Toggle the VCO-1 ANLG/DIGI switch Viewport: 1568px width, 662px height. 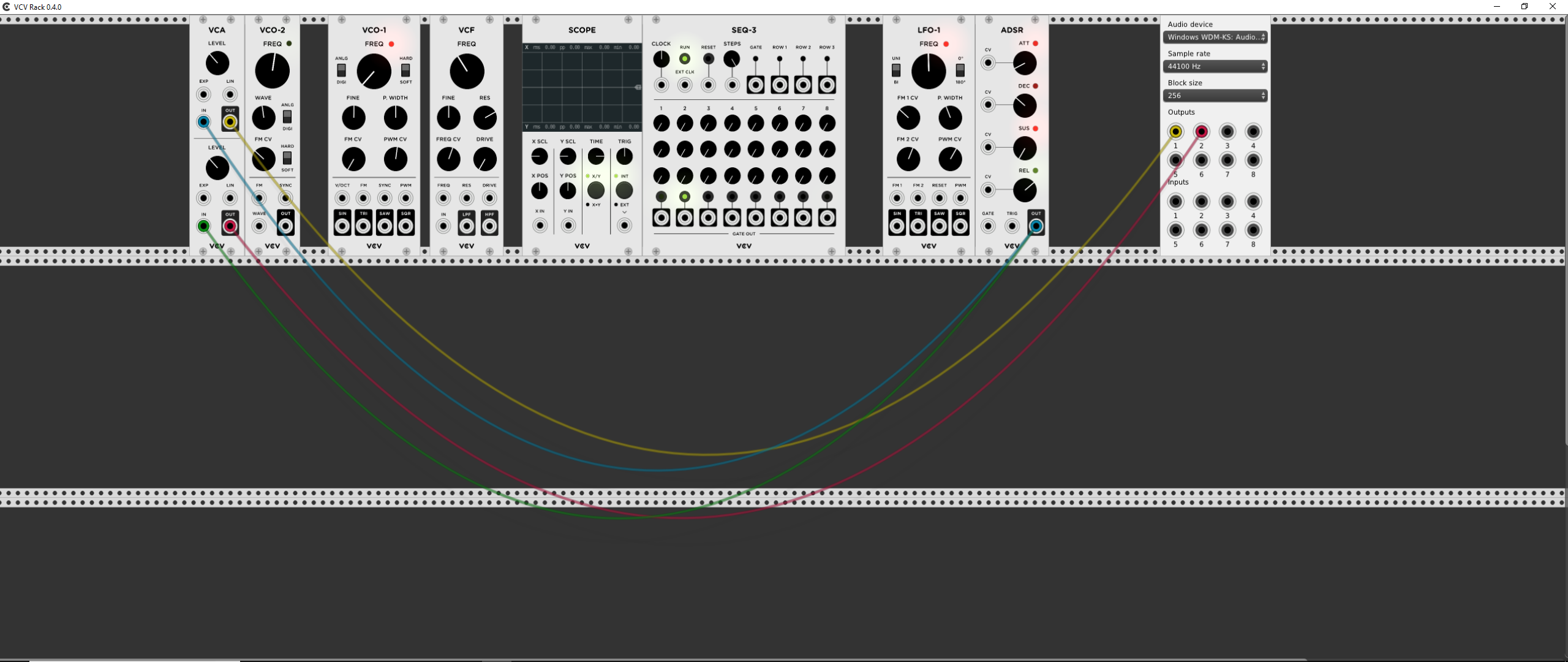pos(341,70)
